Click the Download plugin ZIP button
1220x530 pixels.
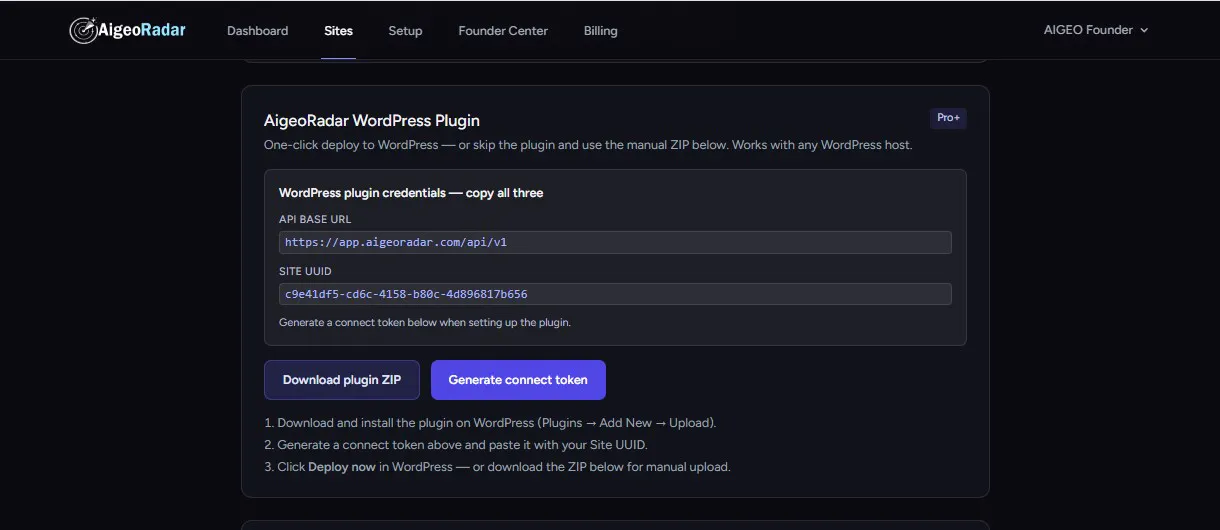(x=342, y=380)
